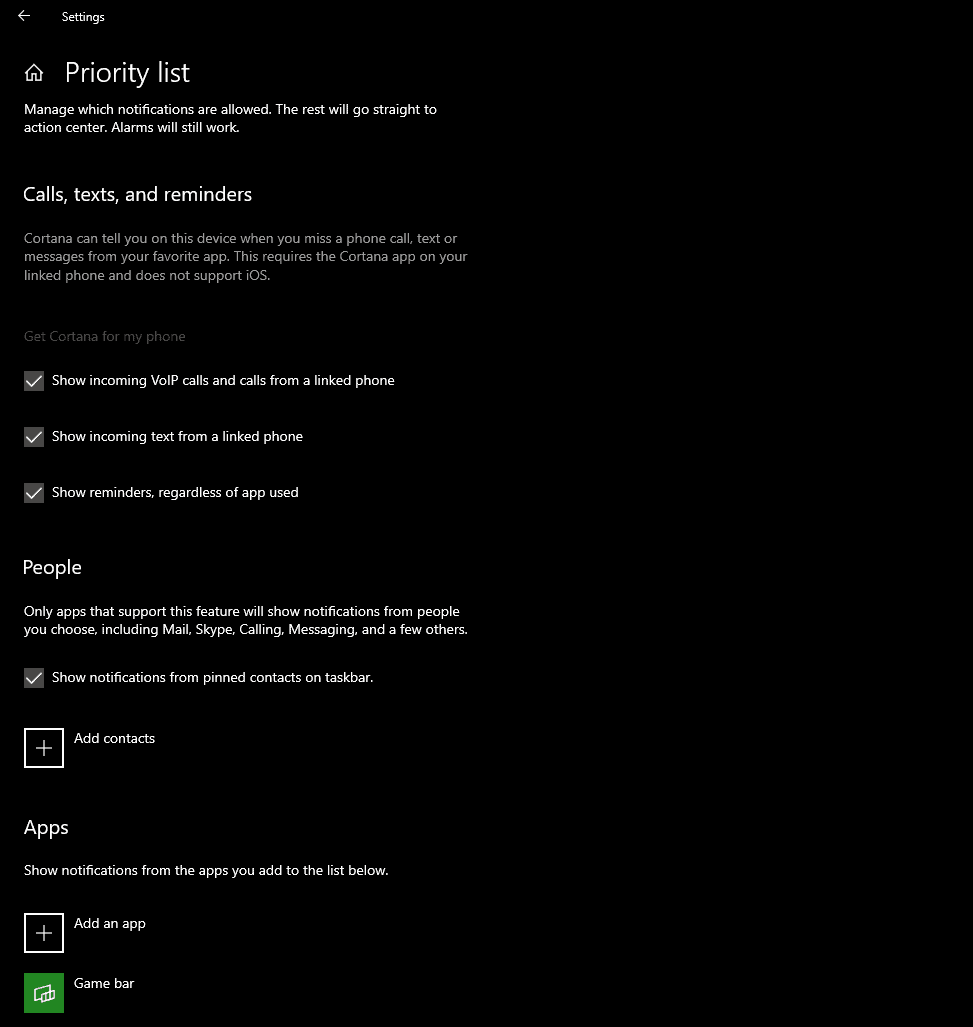The height and width of the screenshot is (1027, 973).
Task: Click the Priority list page heading
Action: pos(127,73)
